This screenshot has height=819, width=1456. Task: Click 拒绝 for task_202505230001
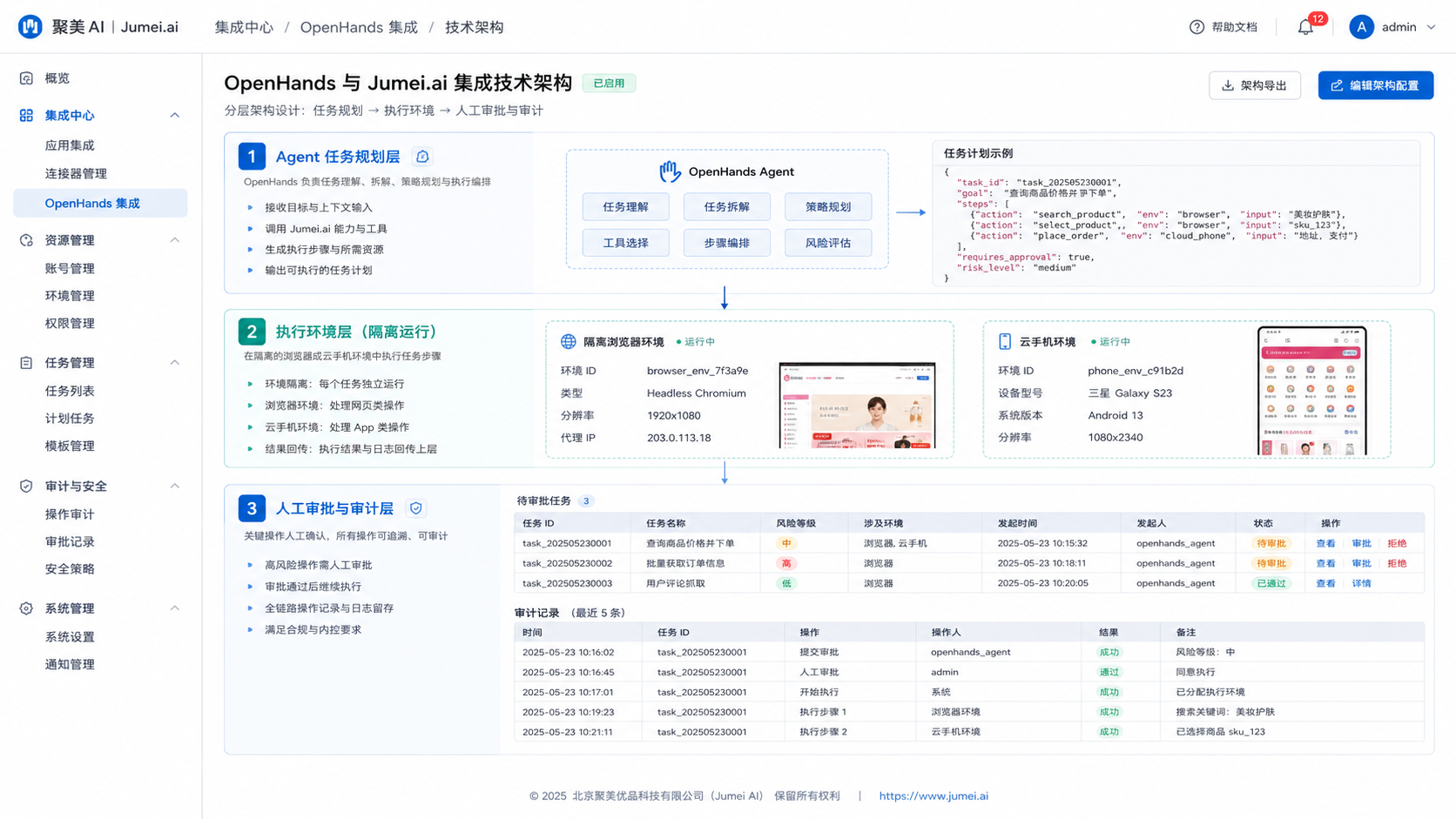[1397, 543]
